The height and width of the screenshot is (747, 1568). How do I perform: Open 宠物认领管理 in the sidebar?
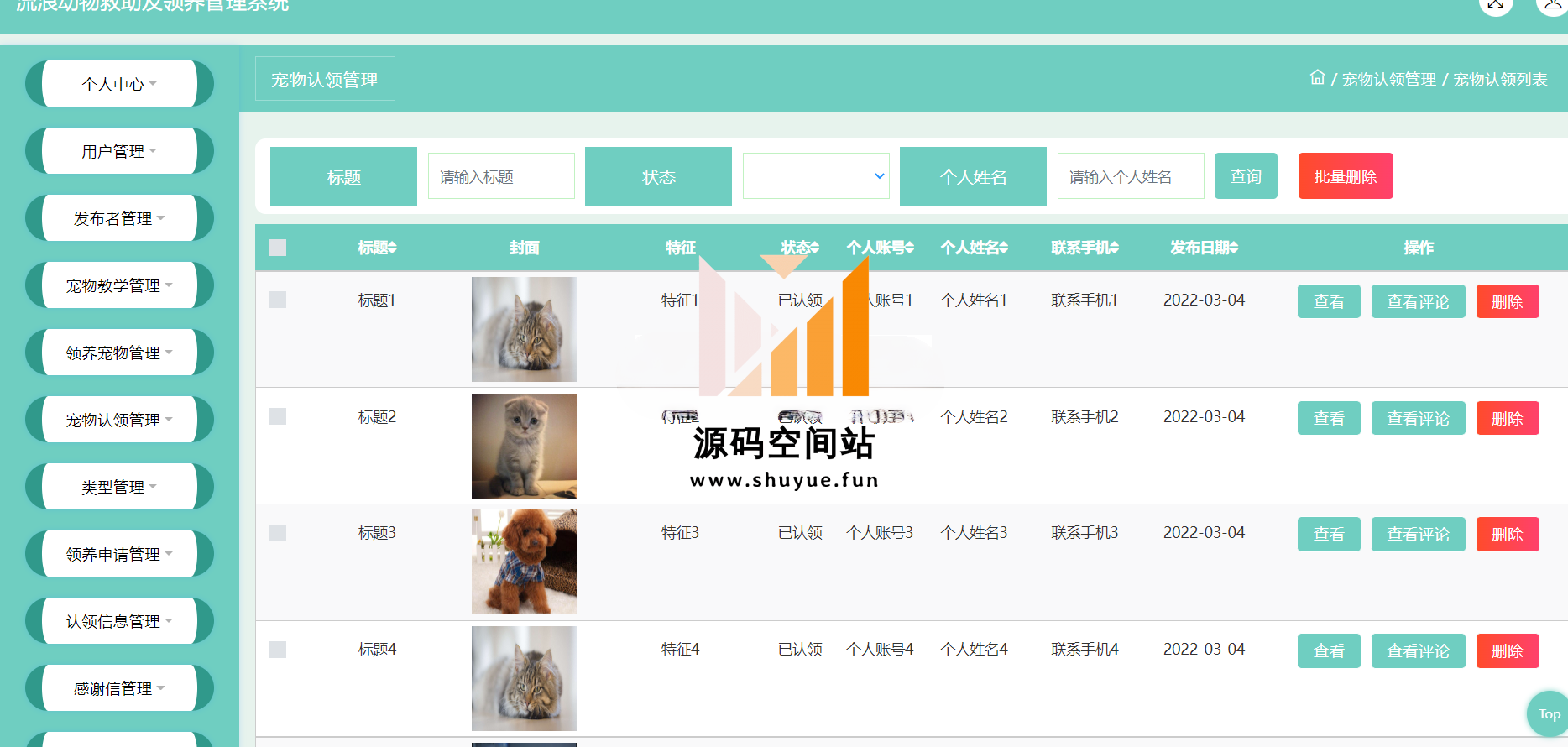119,420
